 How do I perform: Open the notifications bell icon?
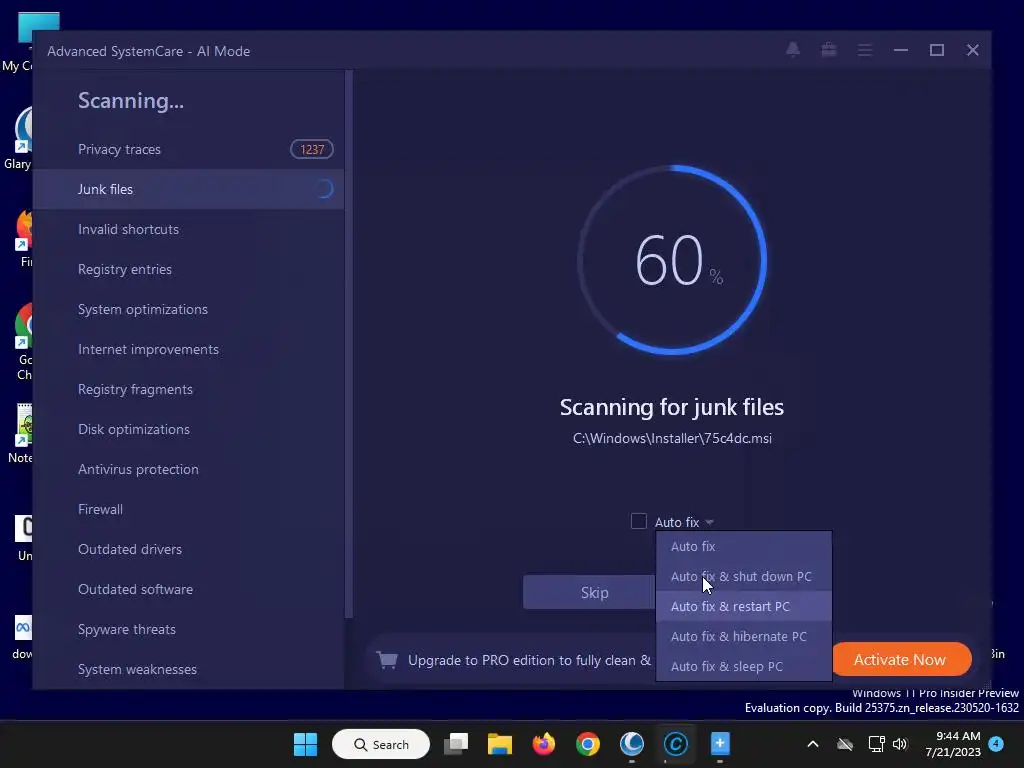793,50
